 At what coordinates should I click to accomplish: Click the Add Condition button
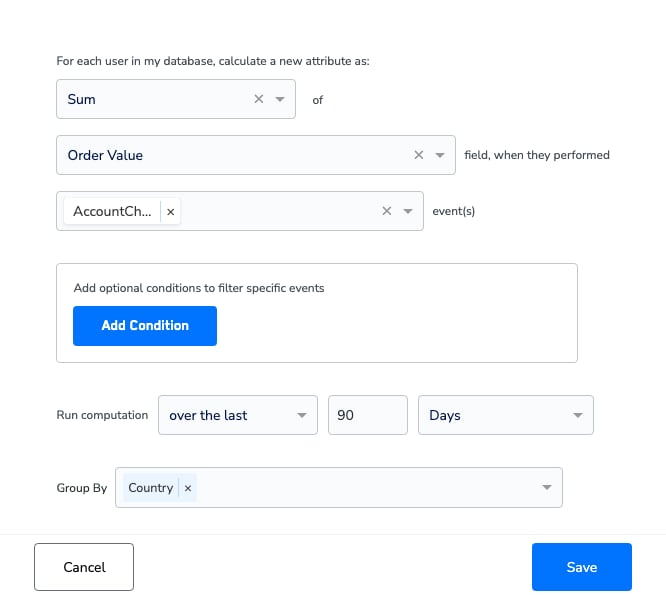coord(145,326)
